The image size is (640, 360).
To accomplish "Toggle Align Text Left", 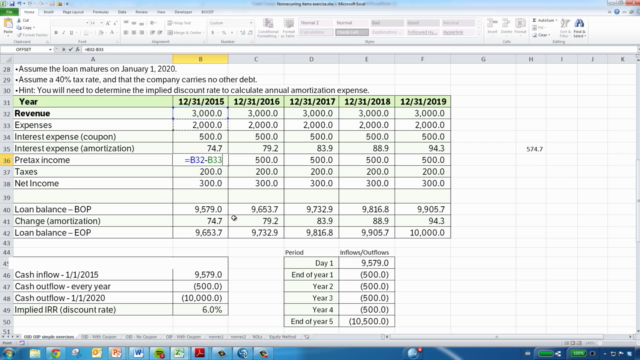I will [x=126, y=33].
